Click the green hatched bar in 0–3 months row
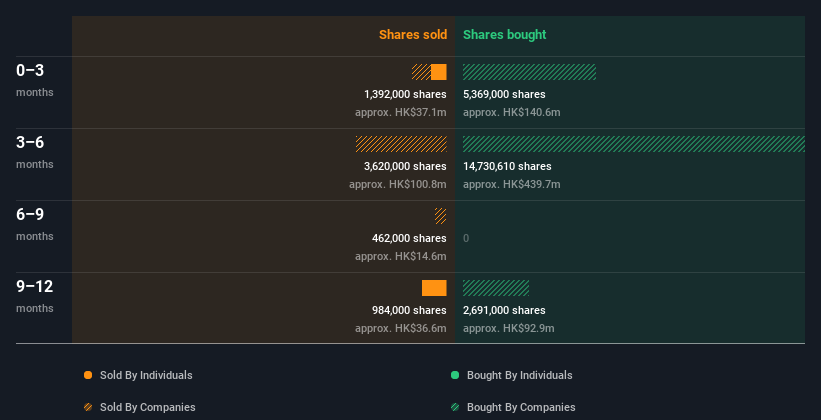This screenshot has width=821, height=420. point(529,72)
